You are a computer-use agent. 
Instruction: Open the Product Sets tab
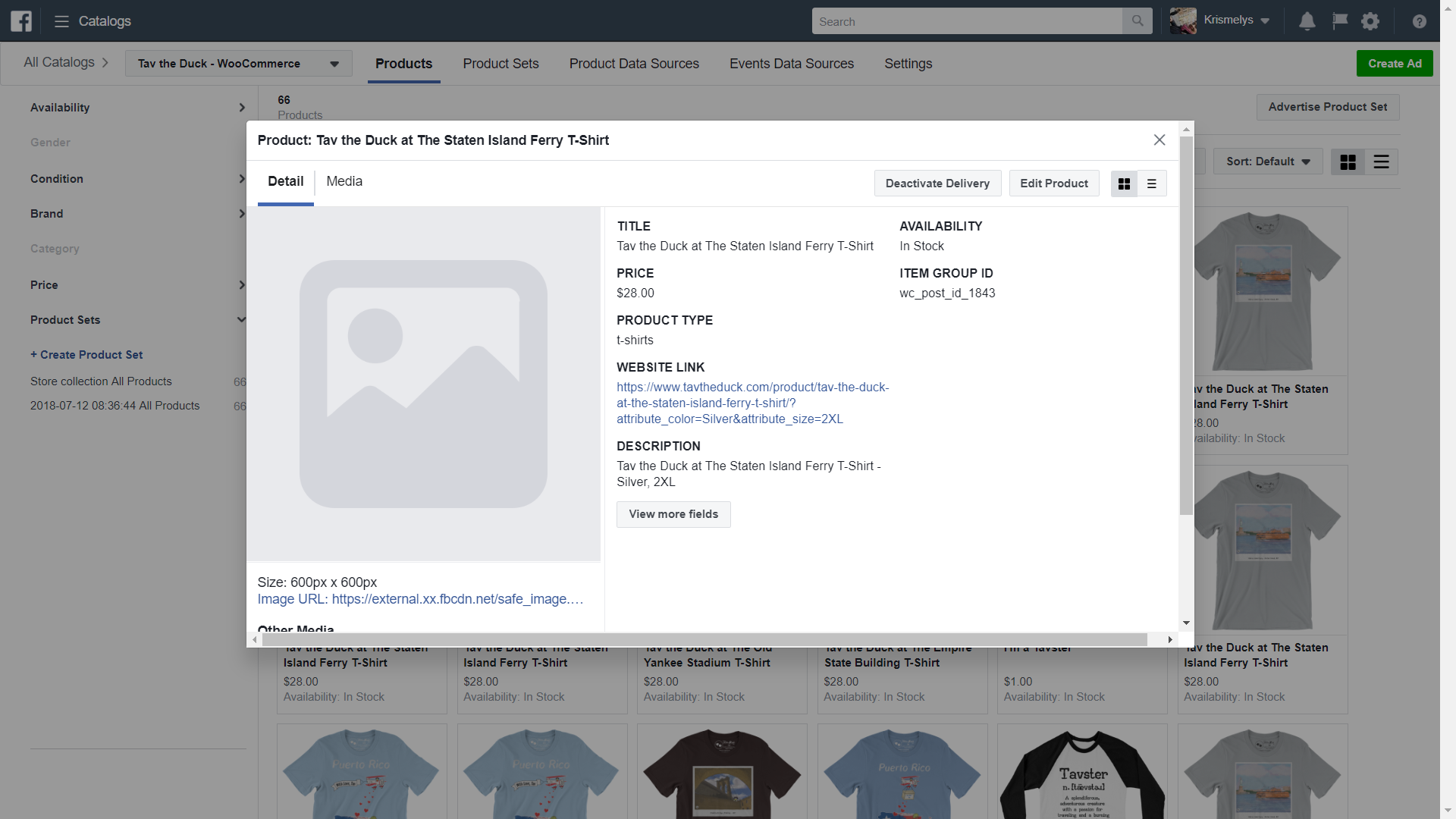click(500, 64)
